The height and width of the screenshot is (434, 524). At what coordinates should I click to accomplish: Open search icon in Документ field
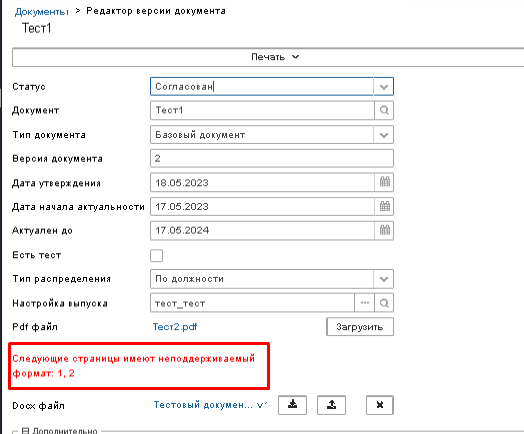[384, 110]
